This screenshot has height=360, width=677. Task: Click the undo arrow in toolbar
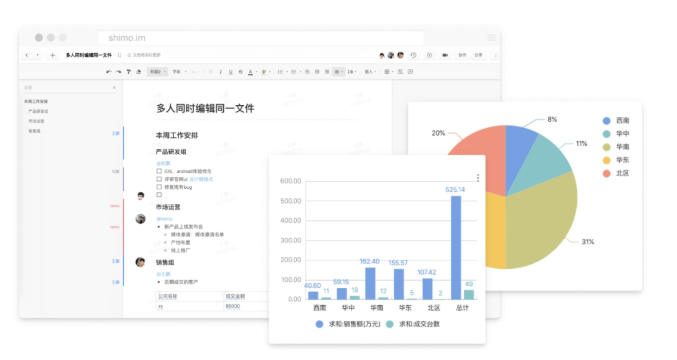click(108, 72)
